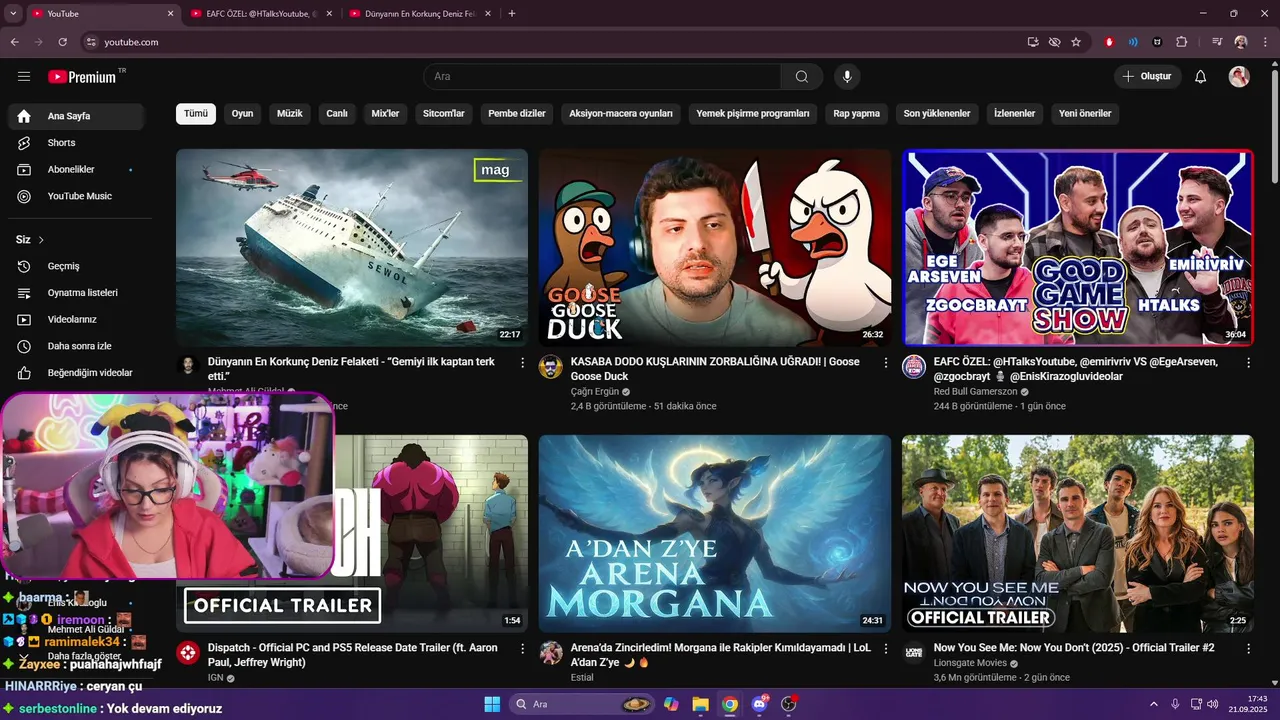
Task: Expand the Siz section chevron
Action: coord(41,240)
